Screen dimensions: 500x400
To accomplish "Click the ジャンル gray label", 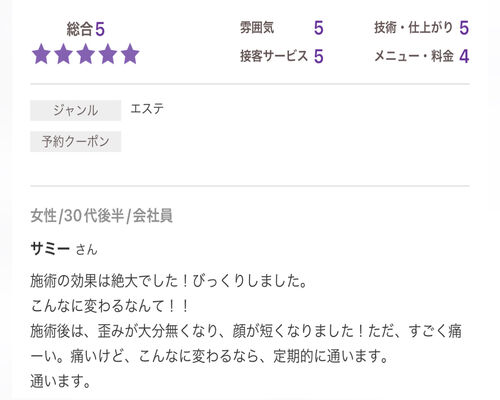I will (76, 110).
